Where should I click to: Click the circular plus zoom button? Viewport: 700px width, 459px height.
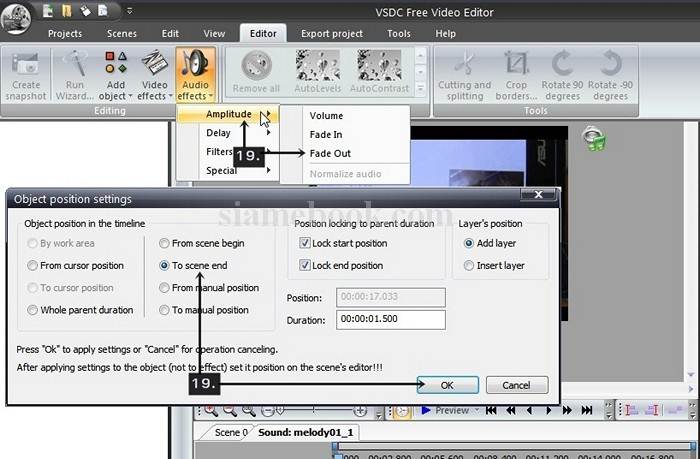pos(360,410)
